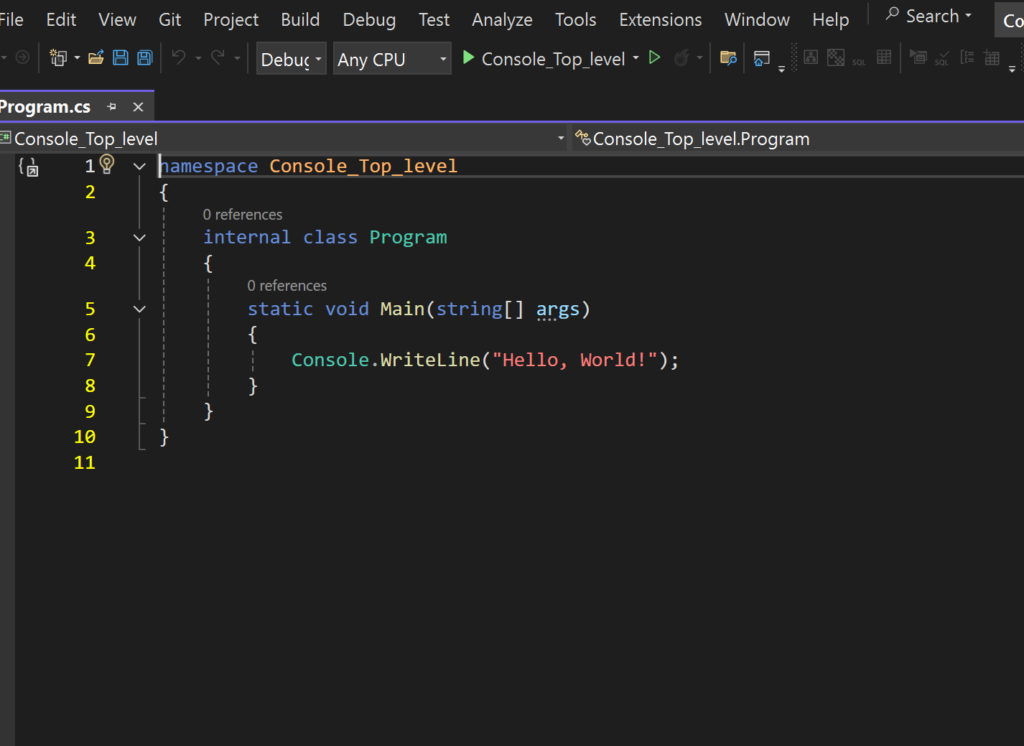Click the Find in Files folder icon
The image size is (1024, 746).
728,59
